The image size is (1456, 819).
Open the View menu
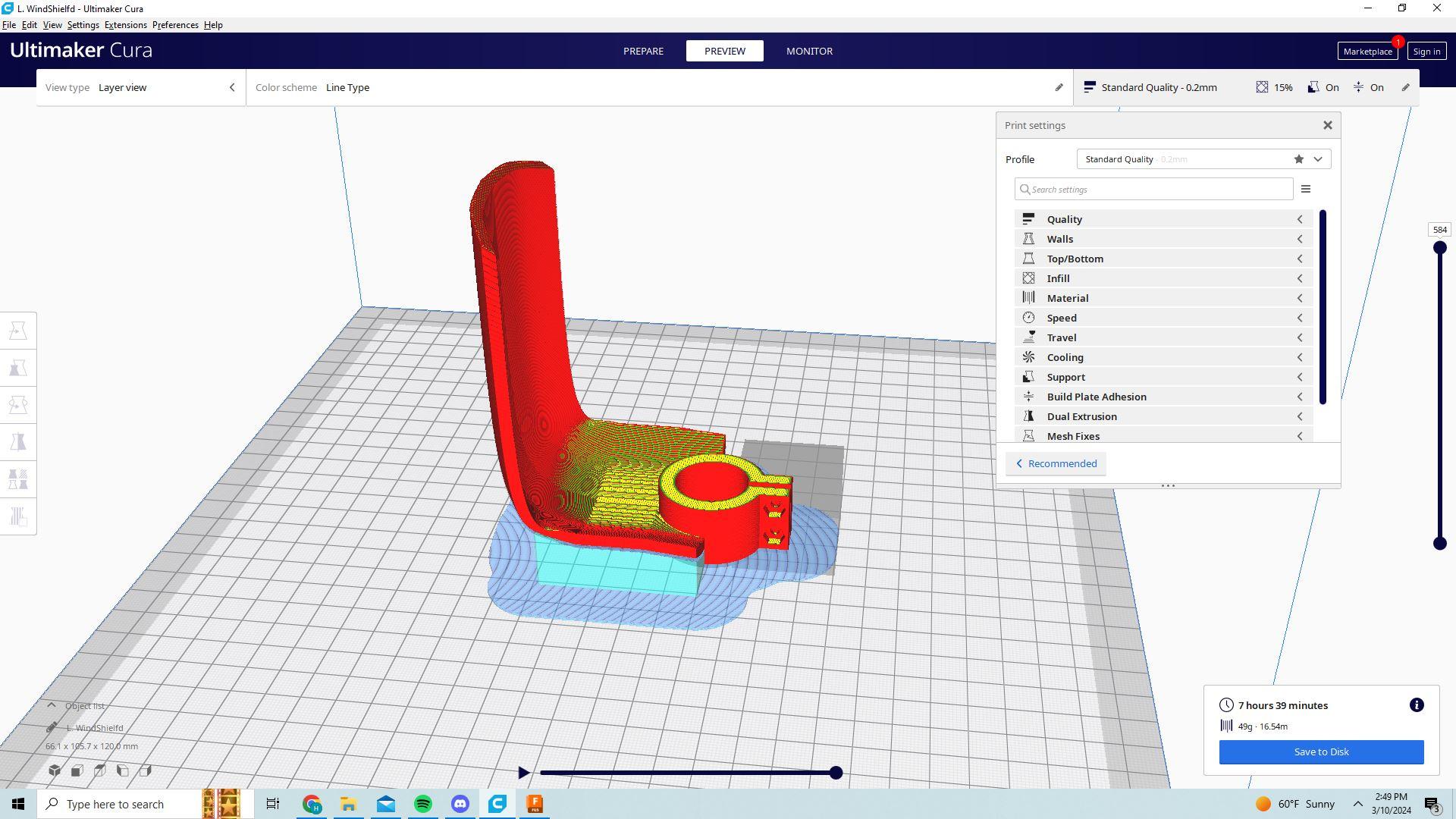pyautogui.click(x=52, y=25)
